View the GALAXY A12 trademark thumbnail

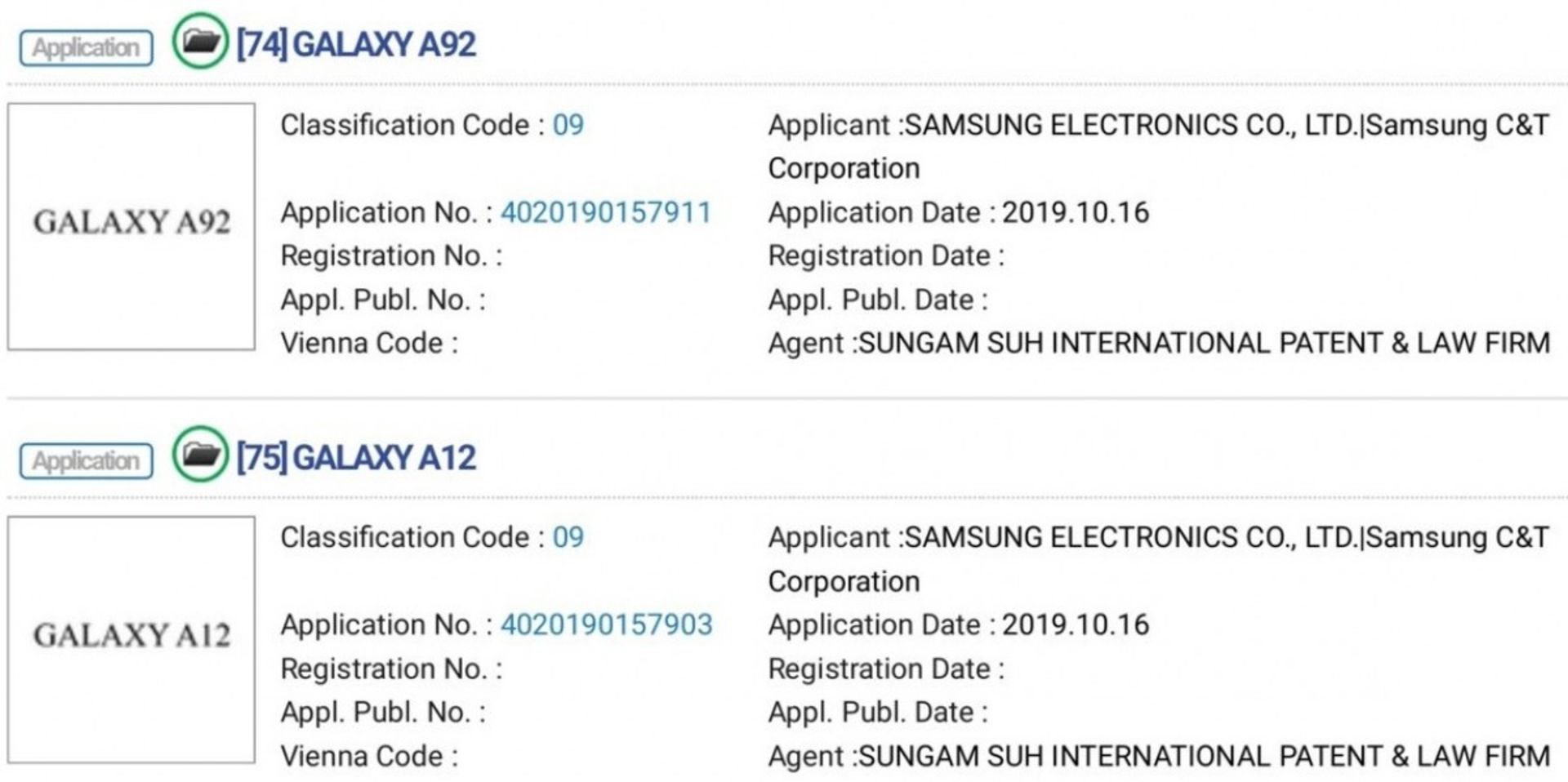(131, 639)
